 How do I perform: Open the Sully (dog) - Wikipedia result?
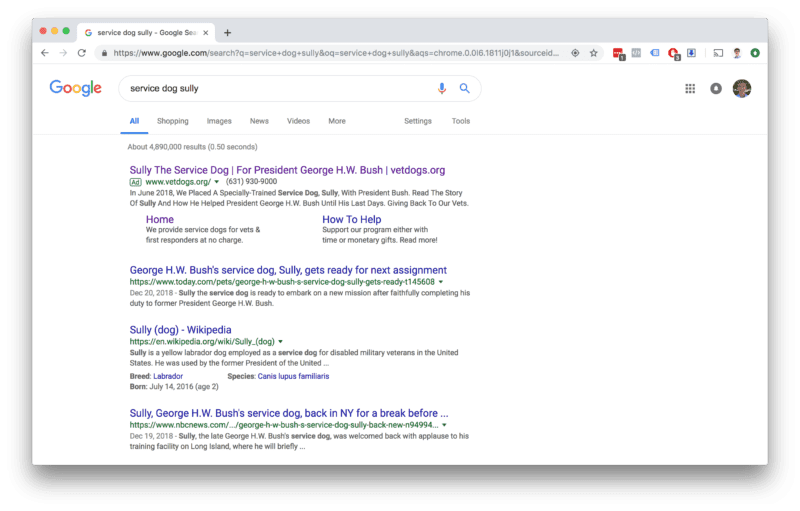click(x=181, y=330)
